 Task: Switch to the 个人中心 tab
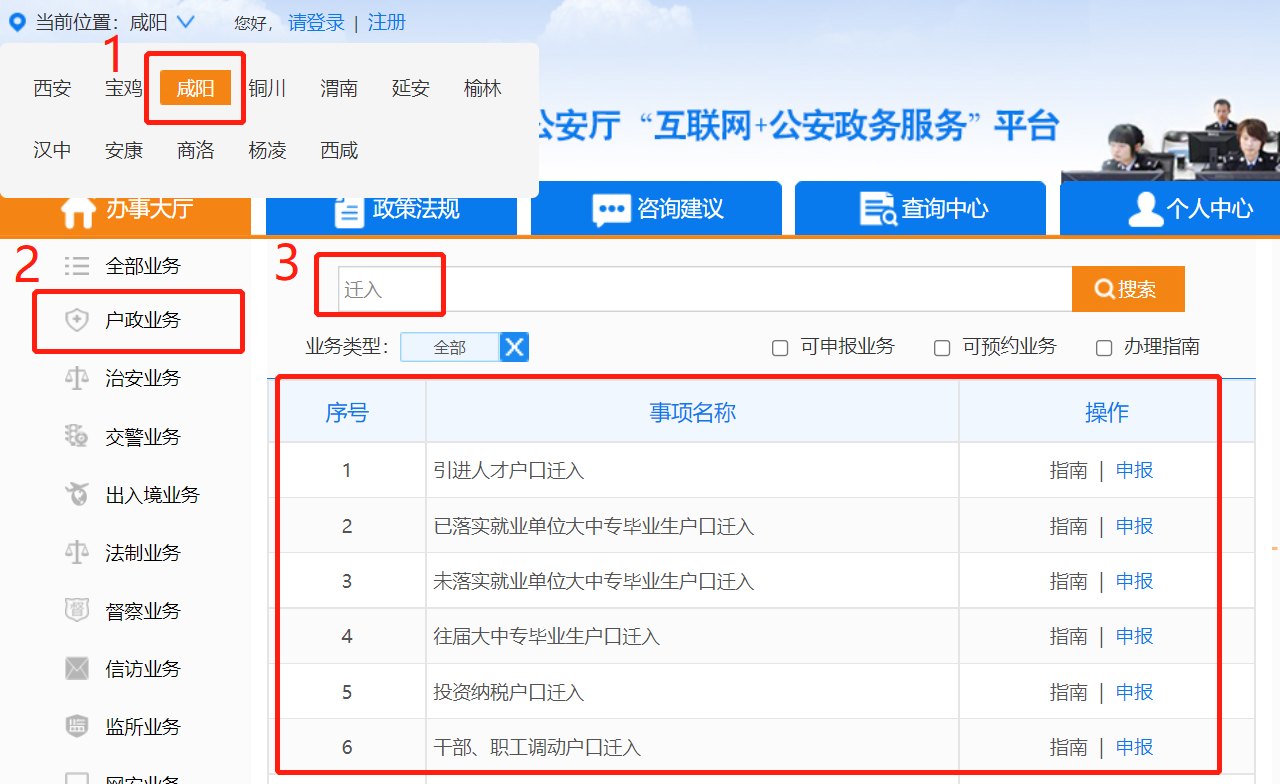[1170, 208]
